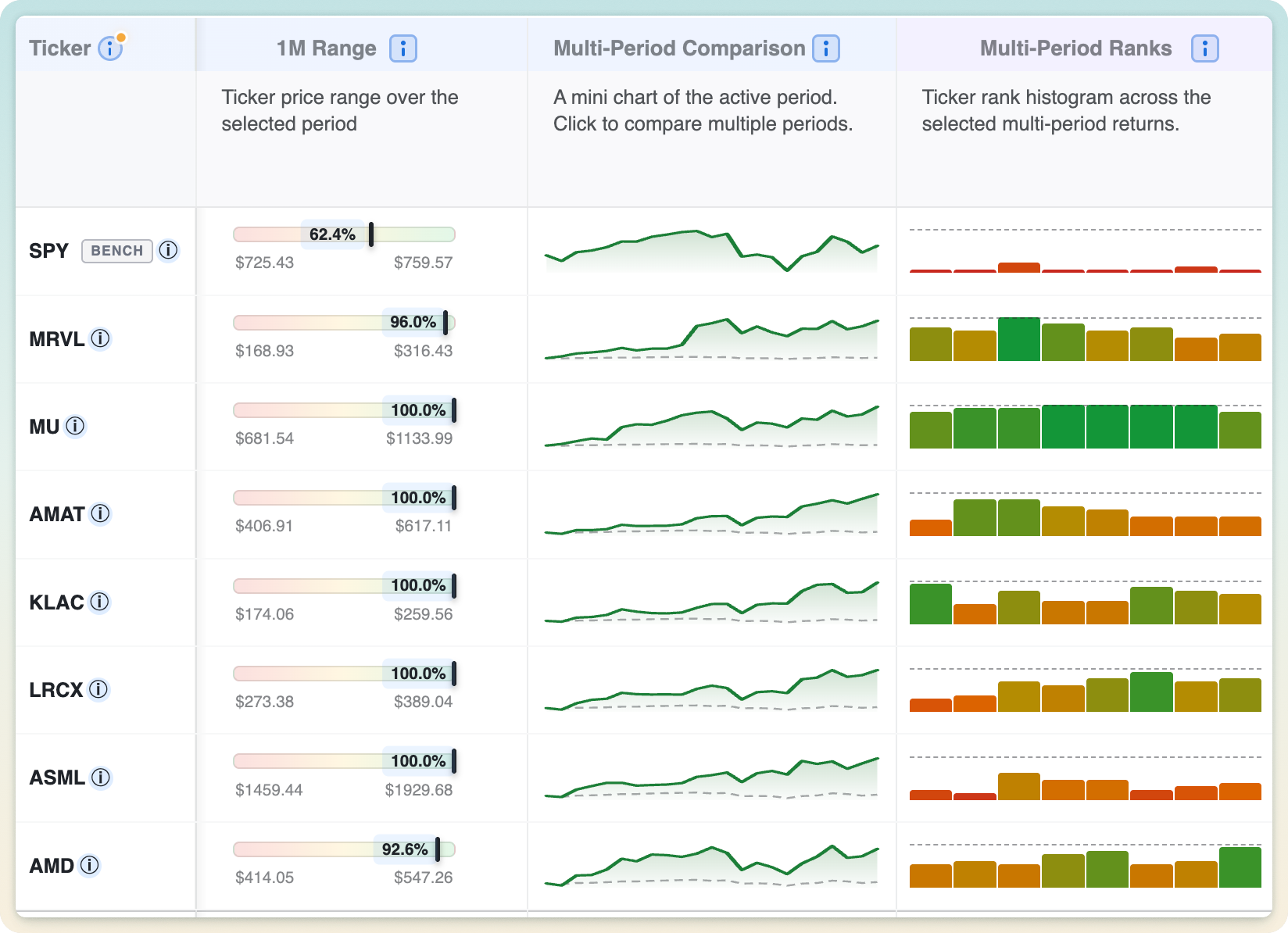Click LRCX low price $273.38
1288x933 pixels.
264,702
